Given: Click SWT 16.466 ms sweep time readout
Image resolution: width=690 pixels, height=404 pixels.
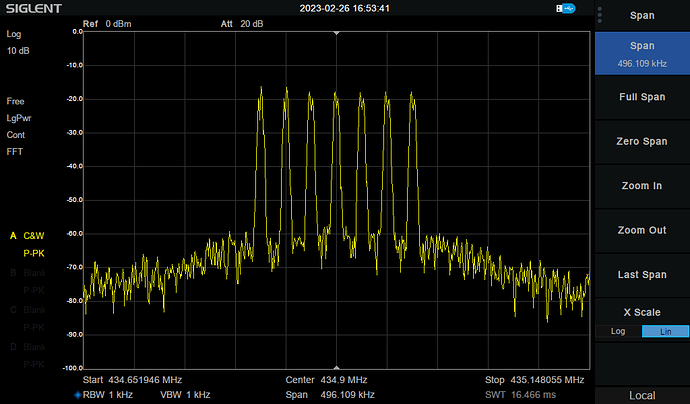Looking at the screenshot, I should (x=521, y=395).
